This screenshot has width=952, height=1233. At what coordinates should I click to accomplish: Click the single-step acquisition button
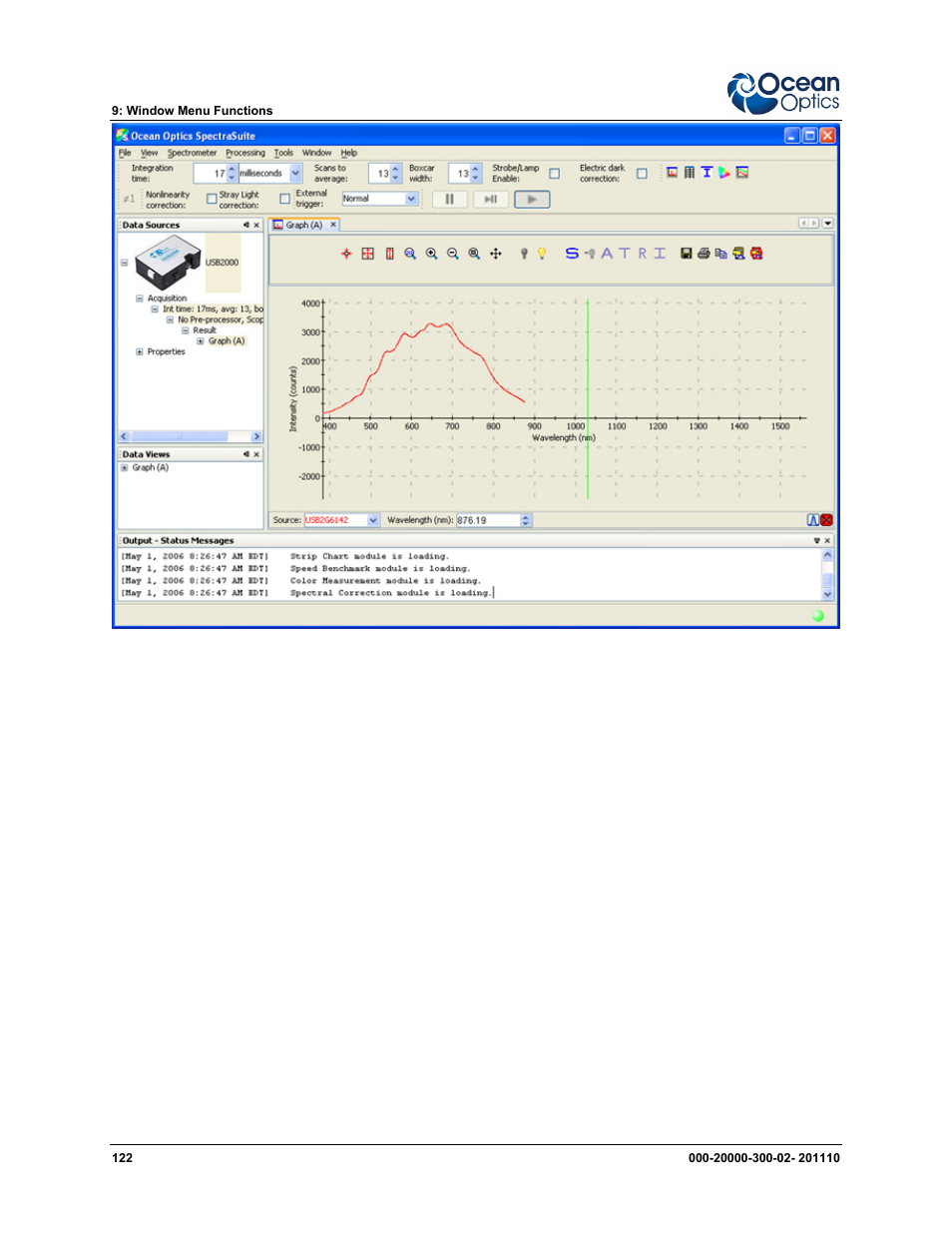tap(491, 199)
